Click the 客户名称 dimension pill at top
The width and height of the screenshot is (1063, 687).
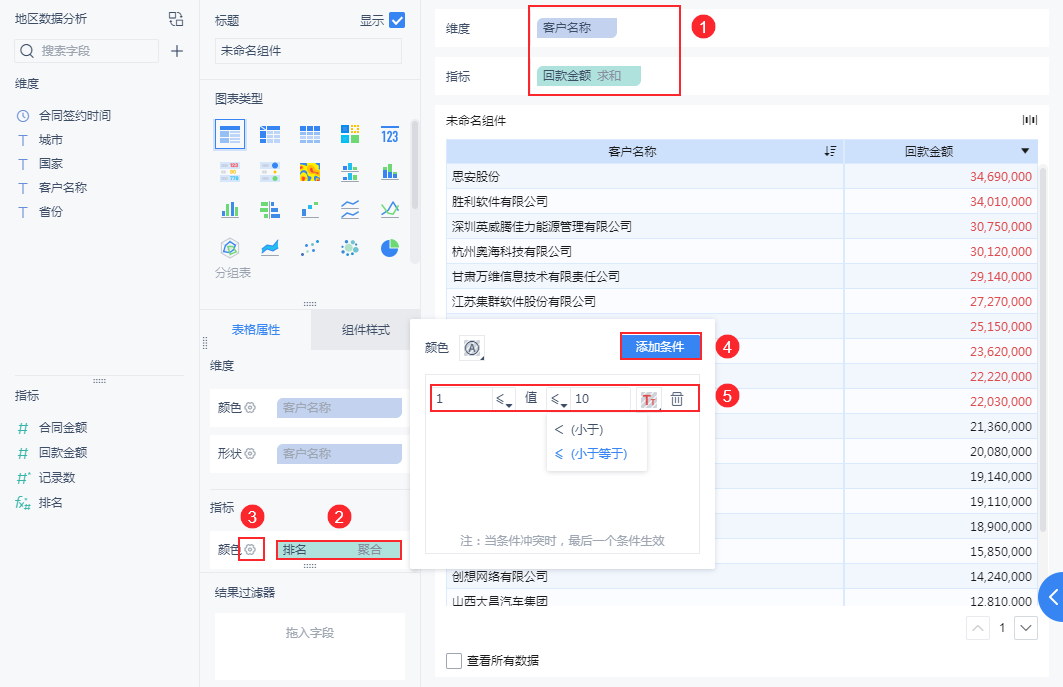577,28
